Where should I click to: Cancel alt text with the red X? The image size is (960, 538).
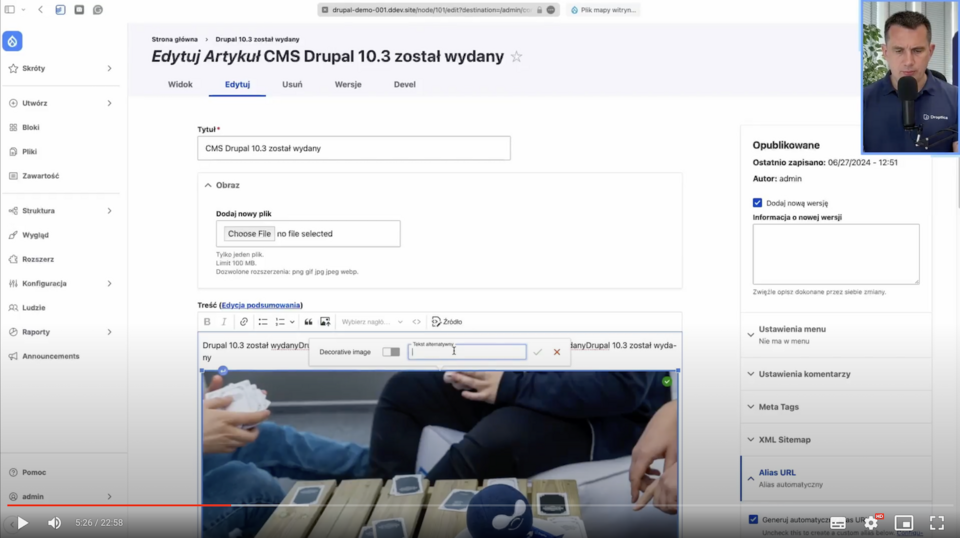(557, 352)
